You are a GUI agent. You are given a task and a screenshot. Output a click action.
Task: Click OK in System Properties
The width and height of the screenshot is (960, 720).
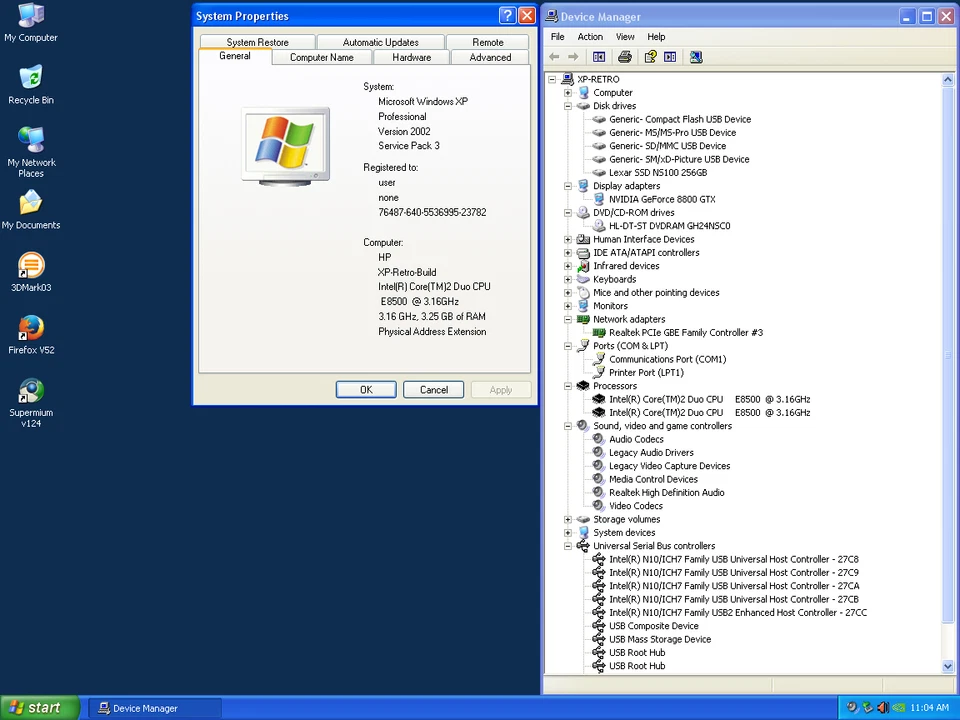coord(365,389)
